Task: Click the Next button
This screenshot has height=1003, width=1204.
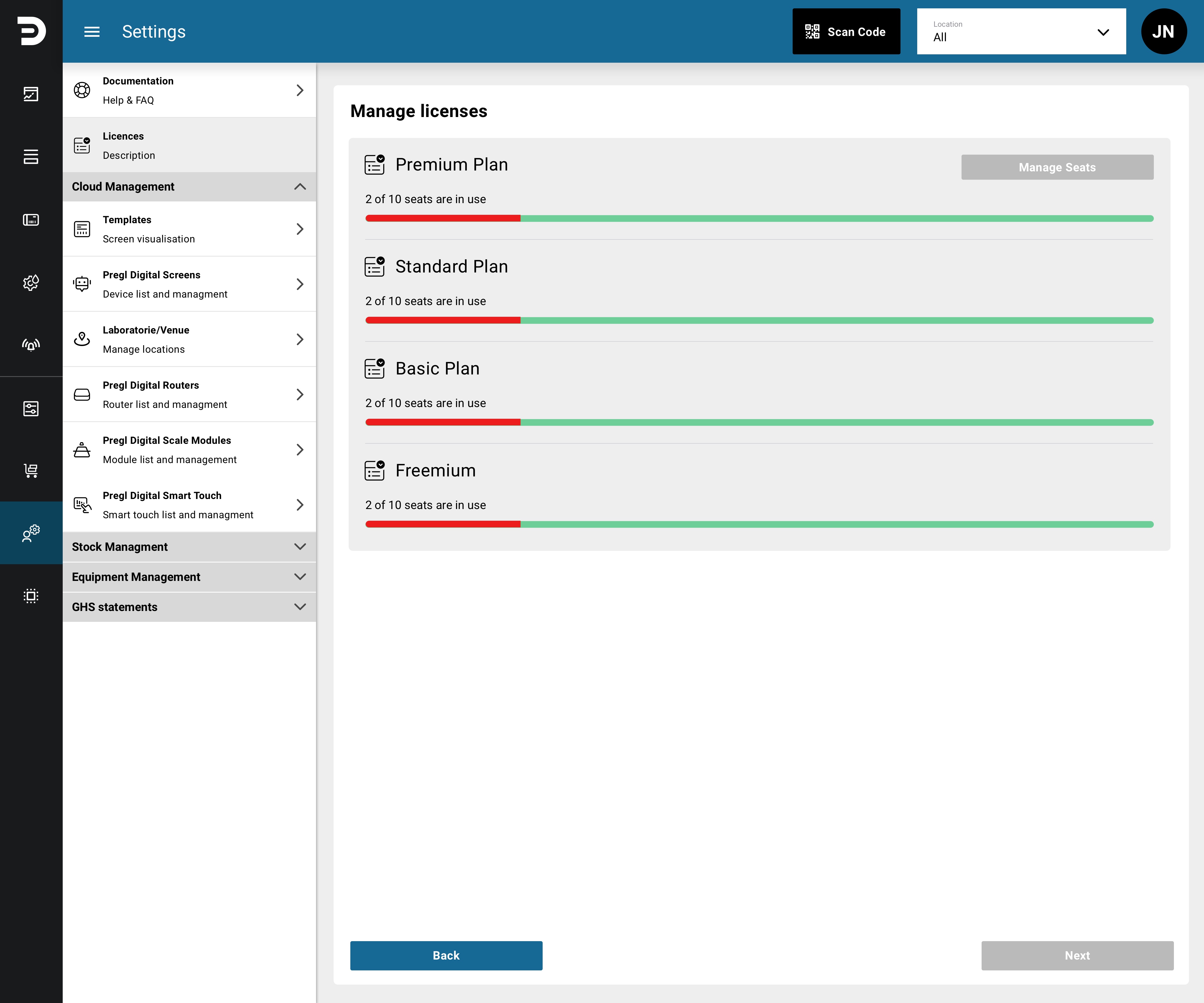Action: 1077,955
